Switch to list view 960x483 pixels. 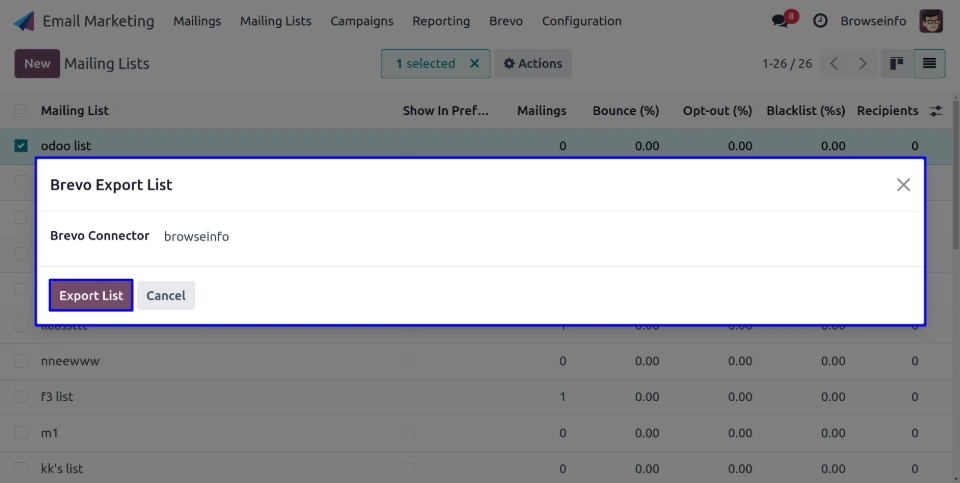click(929, 64)
